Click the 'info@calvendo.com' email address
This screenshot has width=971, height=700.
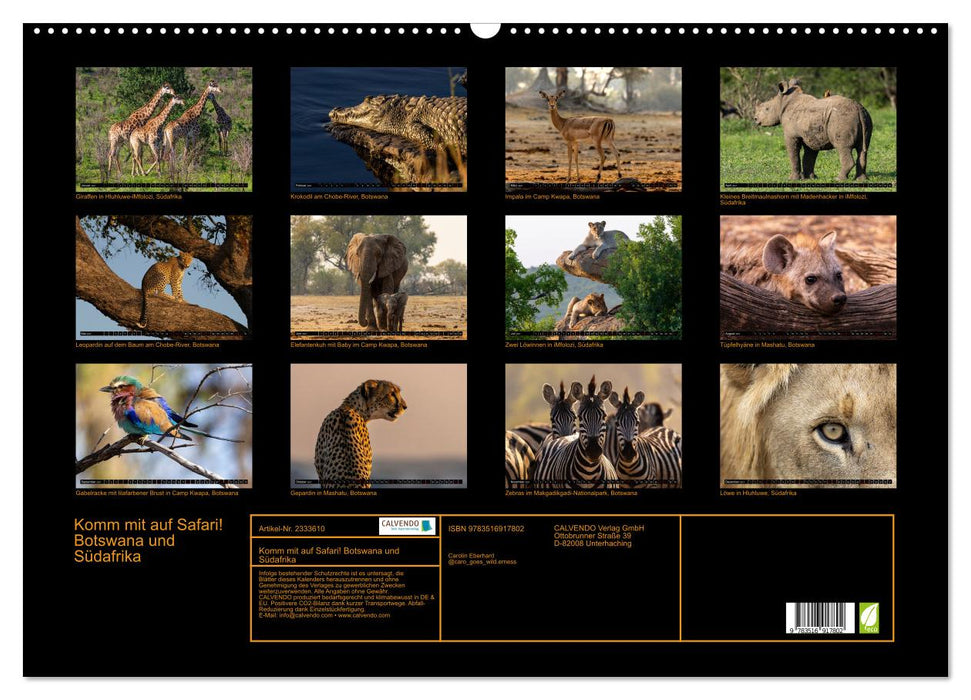point(306,616)
